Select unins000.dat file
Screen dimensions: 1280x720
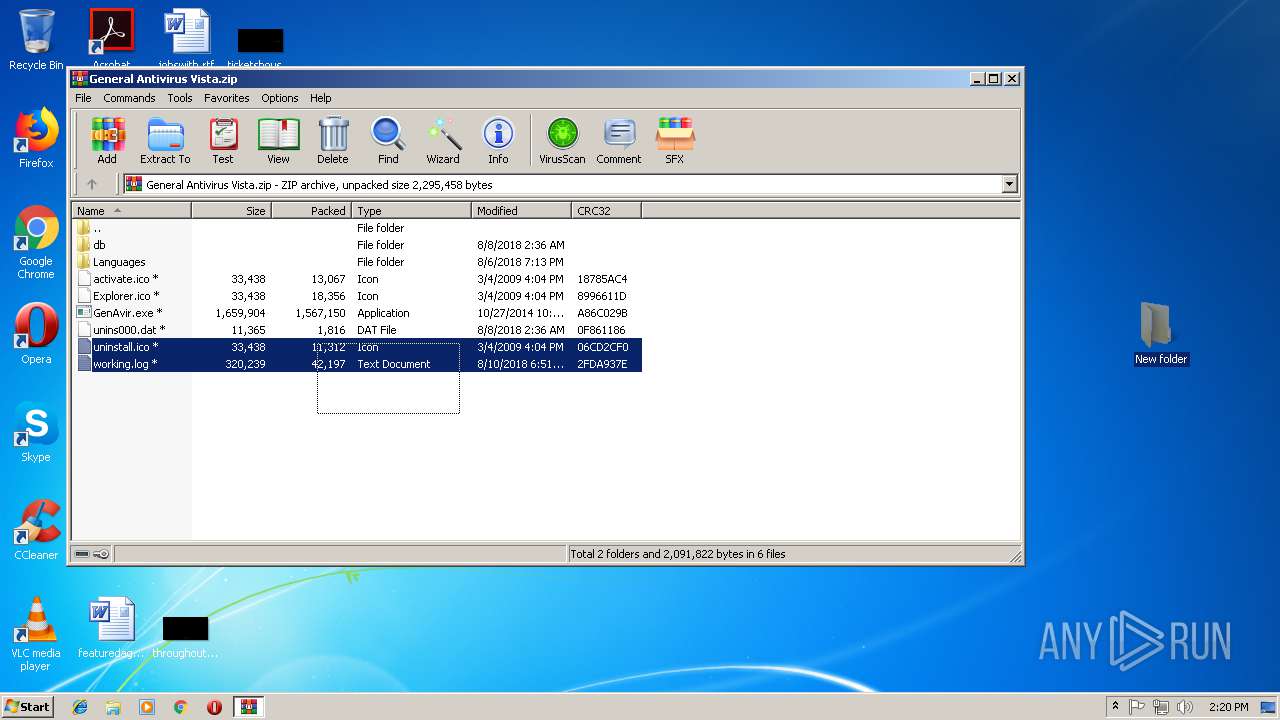click(357, 330)
